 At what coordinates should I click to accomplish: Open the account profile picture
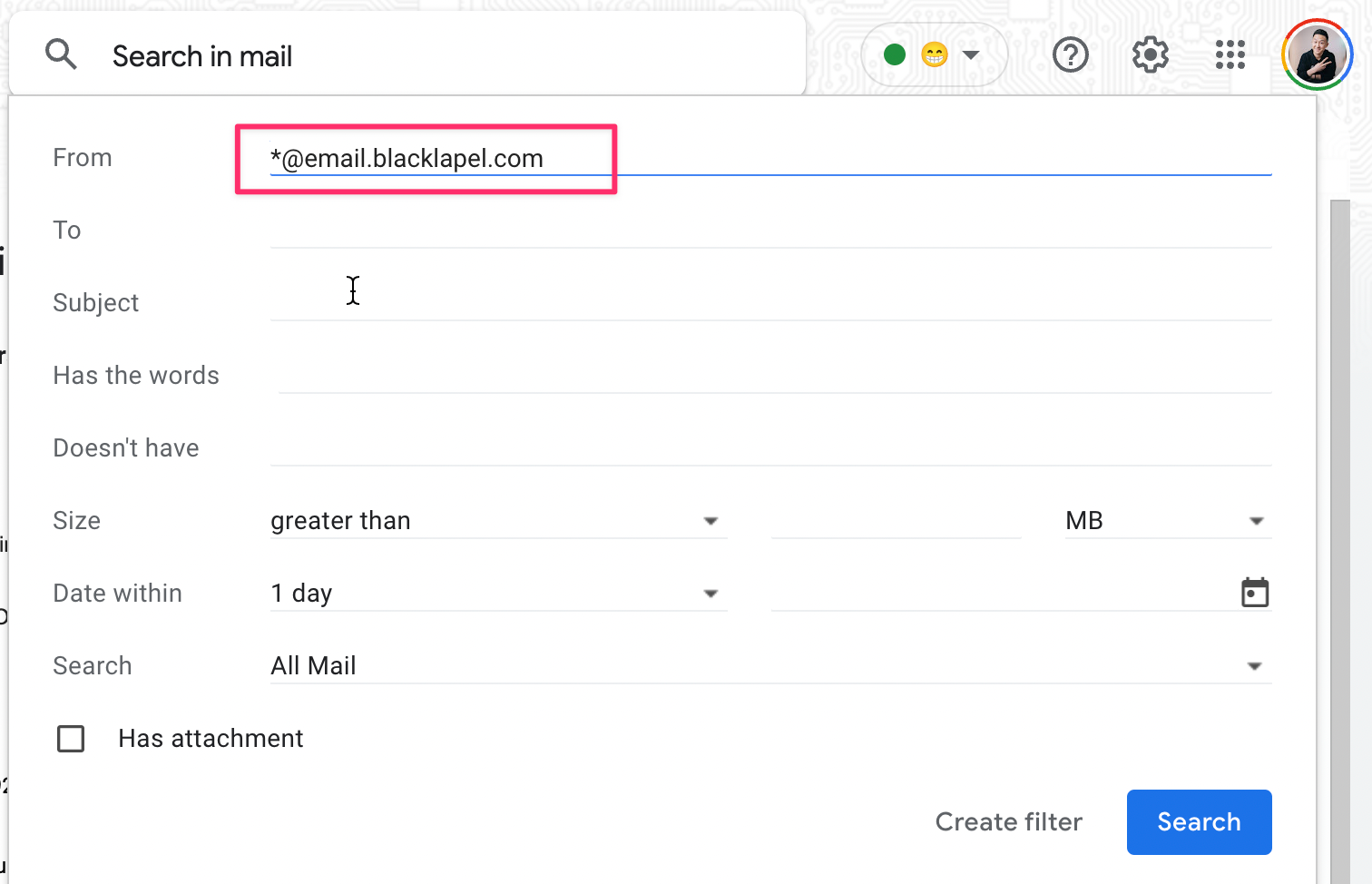point(1318,54)
